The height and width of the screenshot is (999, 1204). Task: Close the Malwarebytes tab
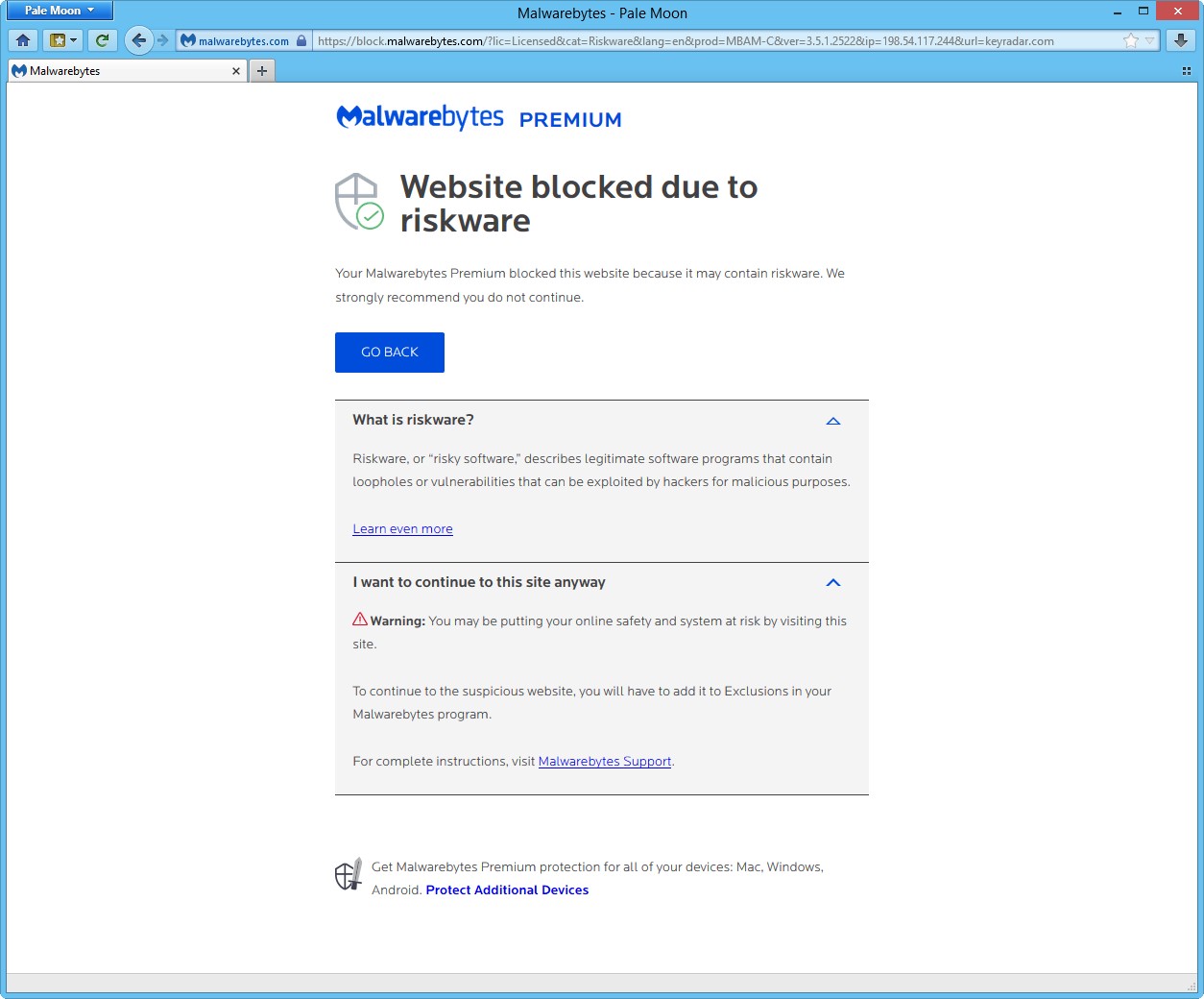[236, 70]
